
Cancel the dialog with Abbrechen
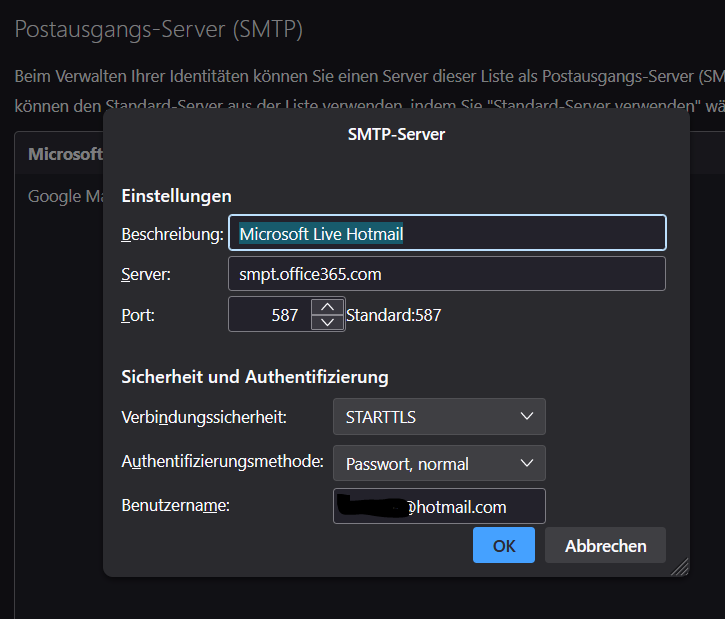pyautogui.click(x=605, y=546)
